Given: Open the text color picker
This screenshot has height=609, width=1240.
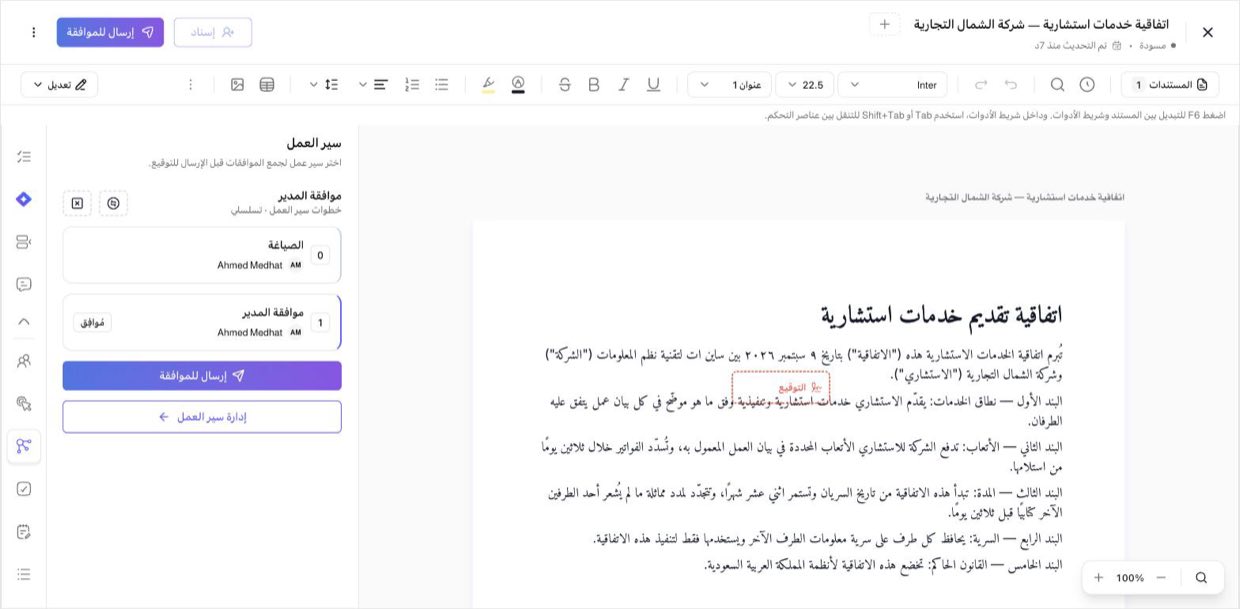Looking at the screenshot, I should coord(518,85).
